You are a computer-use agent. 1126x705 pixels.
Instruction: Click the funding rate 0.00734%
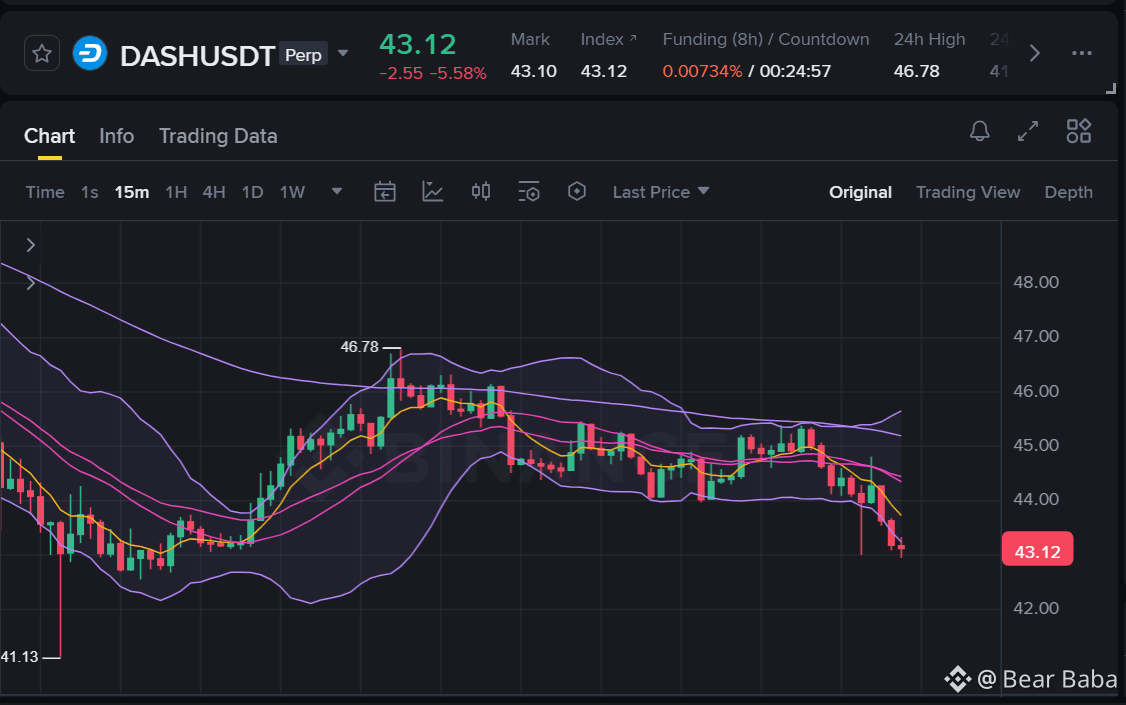click(x=702, y=71)
